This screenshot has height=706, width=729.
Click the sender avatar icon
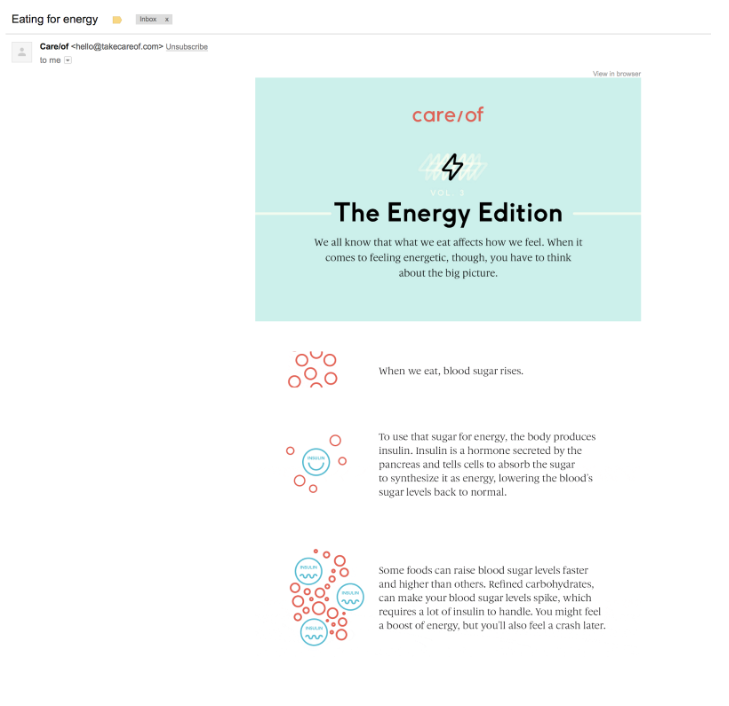(x=21, y=52)
